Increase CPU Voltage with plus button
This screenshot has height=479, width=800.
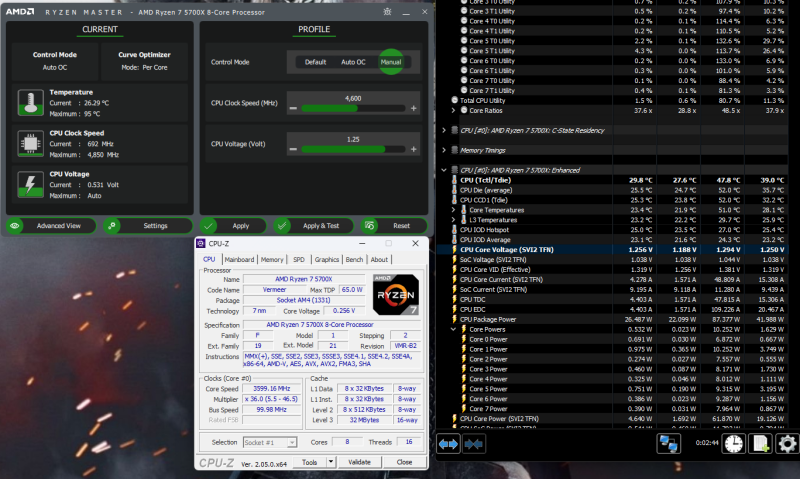pos(413,149)
